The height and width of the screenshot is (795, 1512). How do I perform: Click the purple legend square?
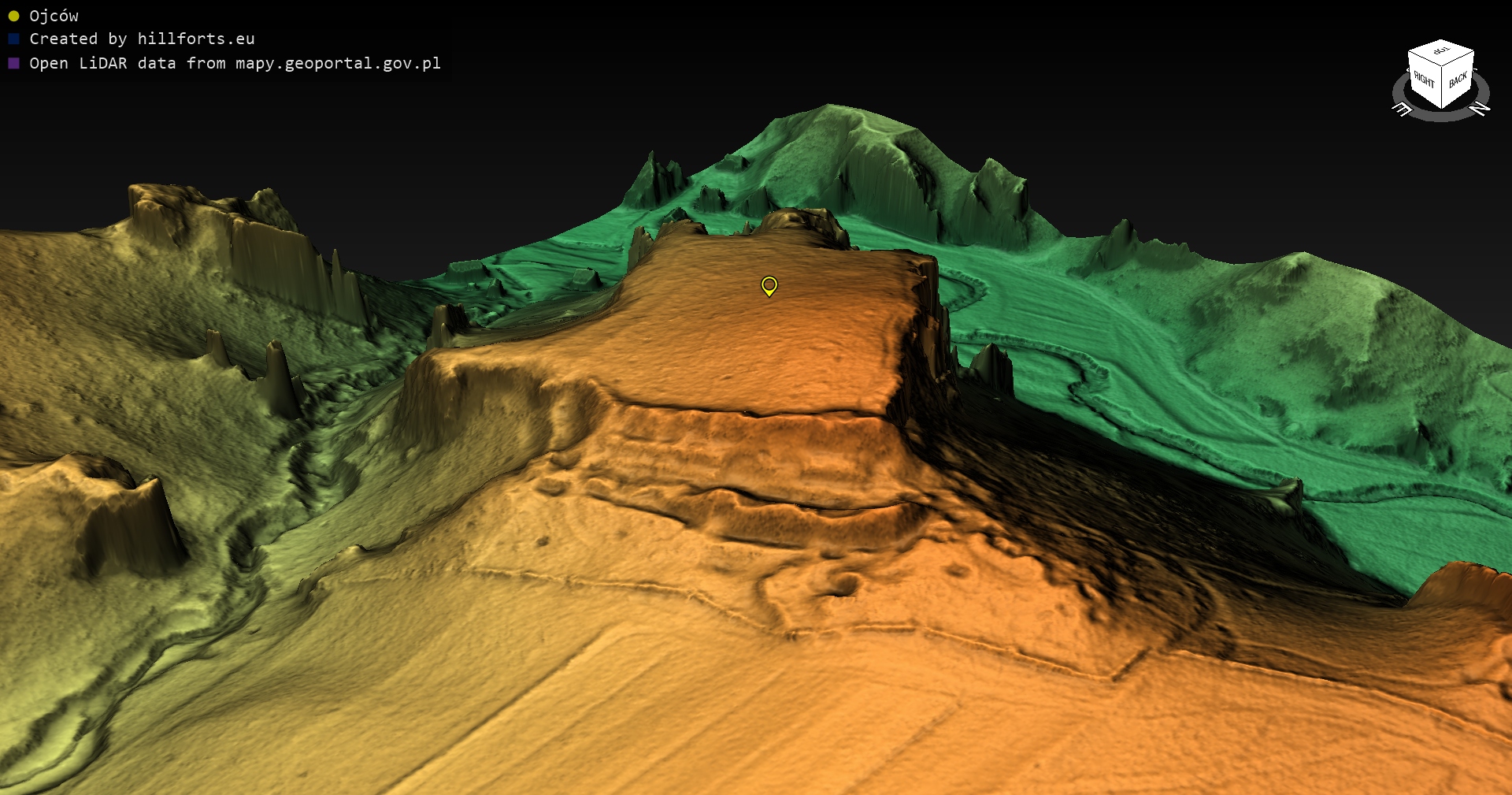(13, 64)
